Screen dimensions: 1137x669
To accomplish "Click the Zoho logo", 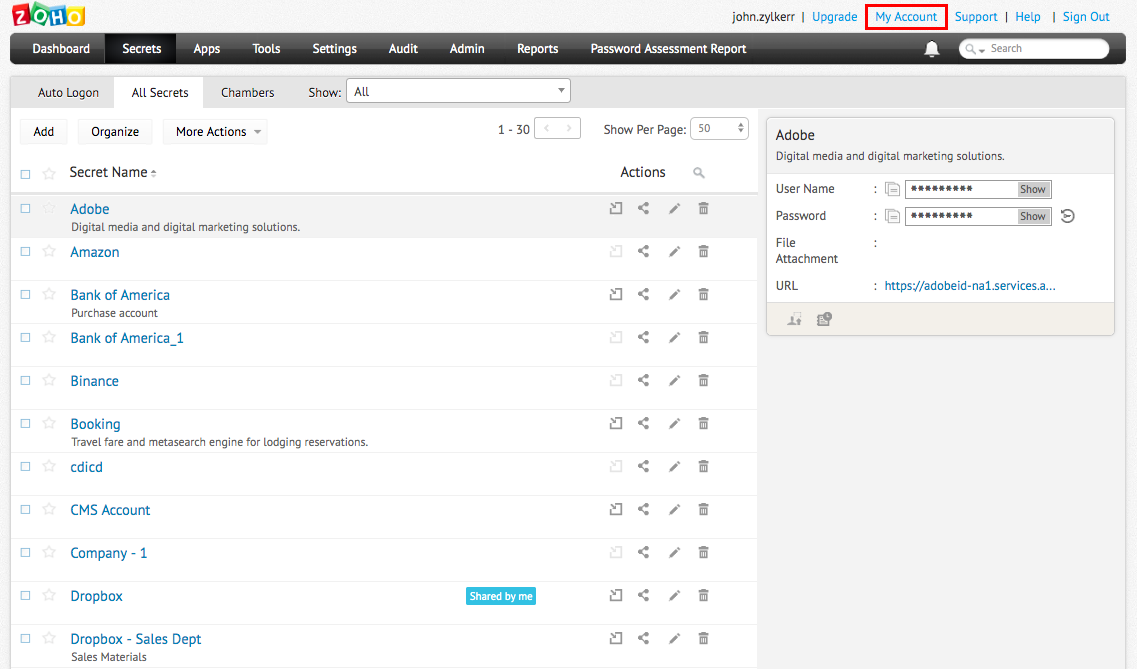I will 49,14.
